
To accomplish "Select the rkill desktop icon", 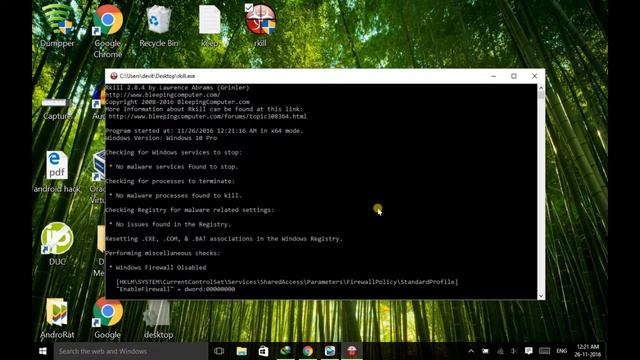I will [260, 25].
